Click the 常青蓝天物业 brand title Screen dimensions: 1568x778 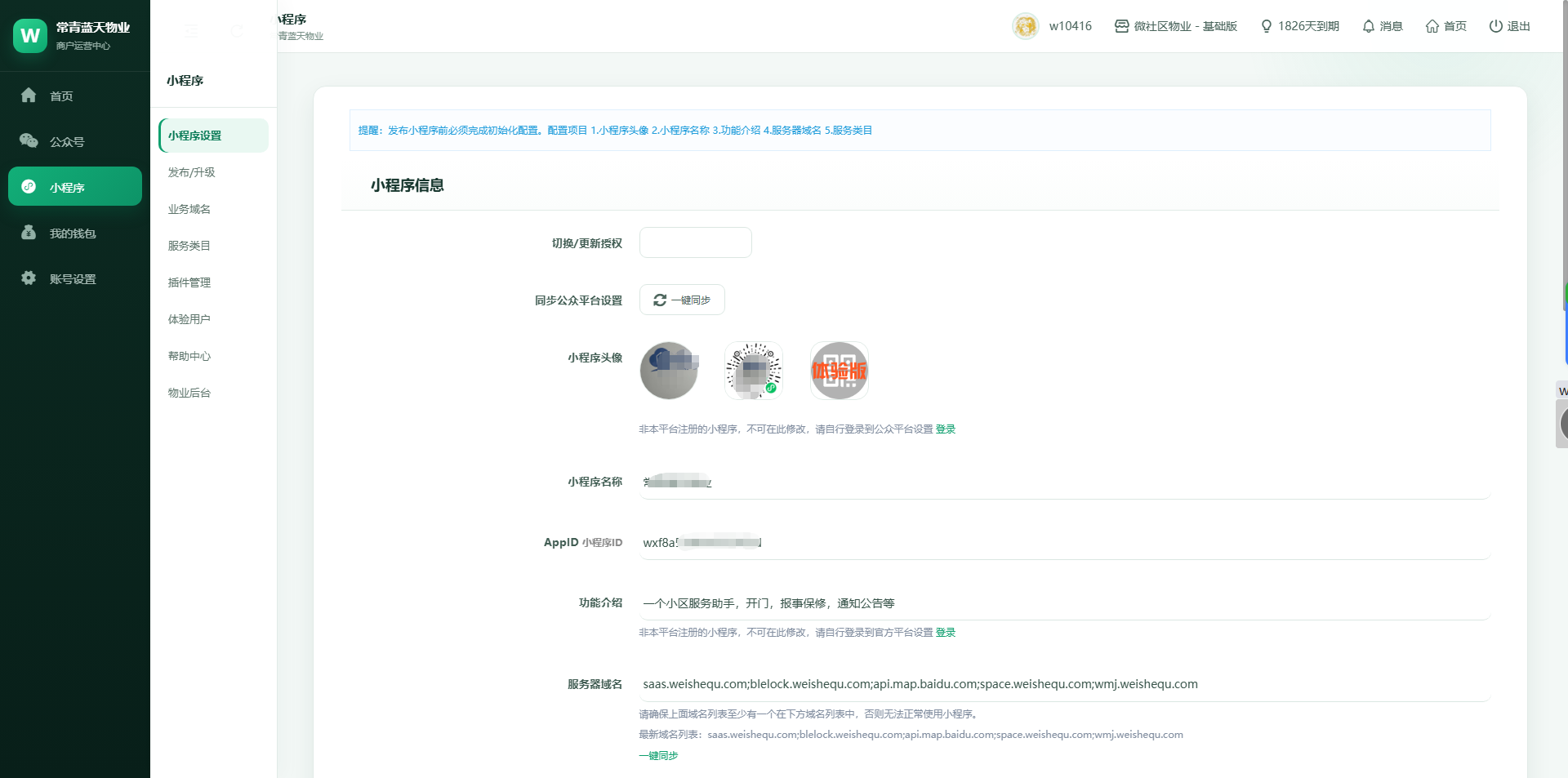(93, 28)
